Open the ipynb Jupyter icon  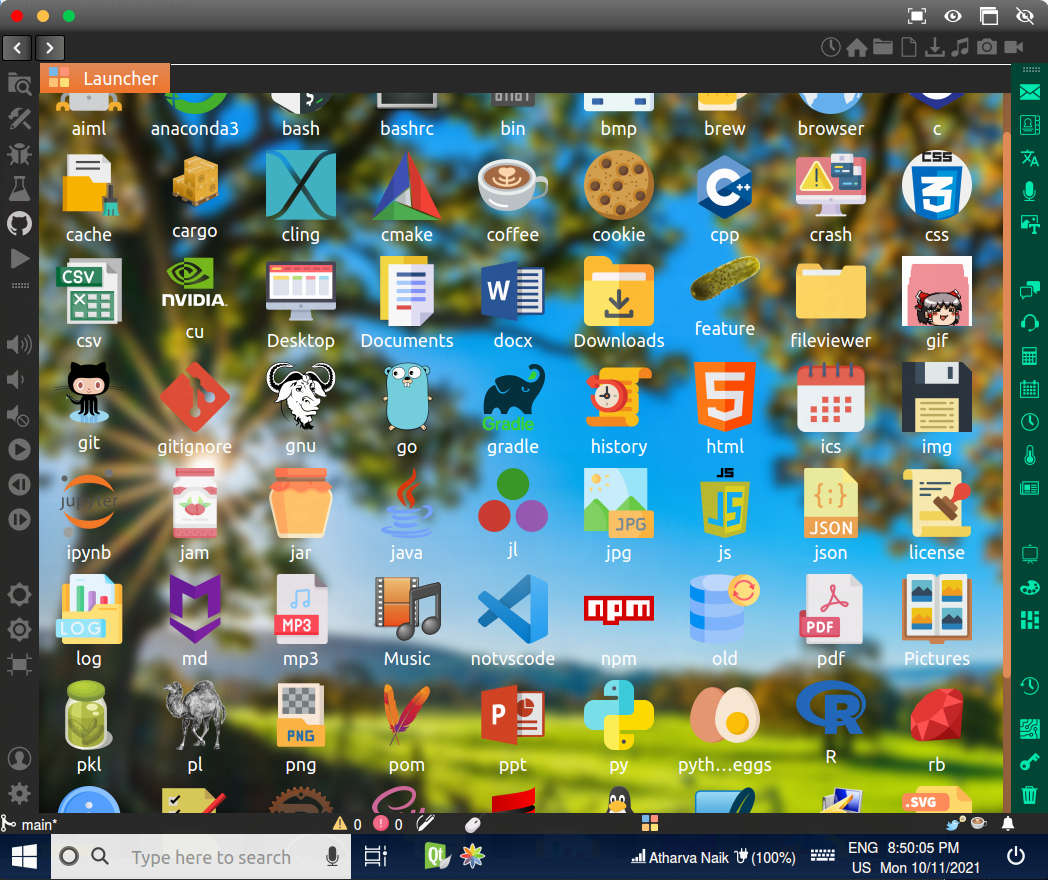point(89,503)
